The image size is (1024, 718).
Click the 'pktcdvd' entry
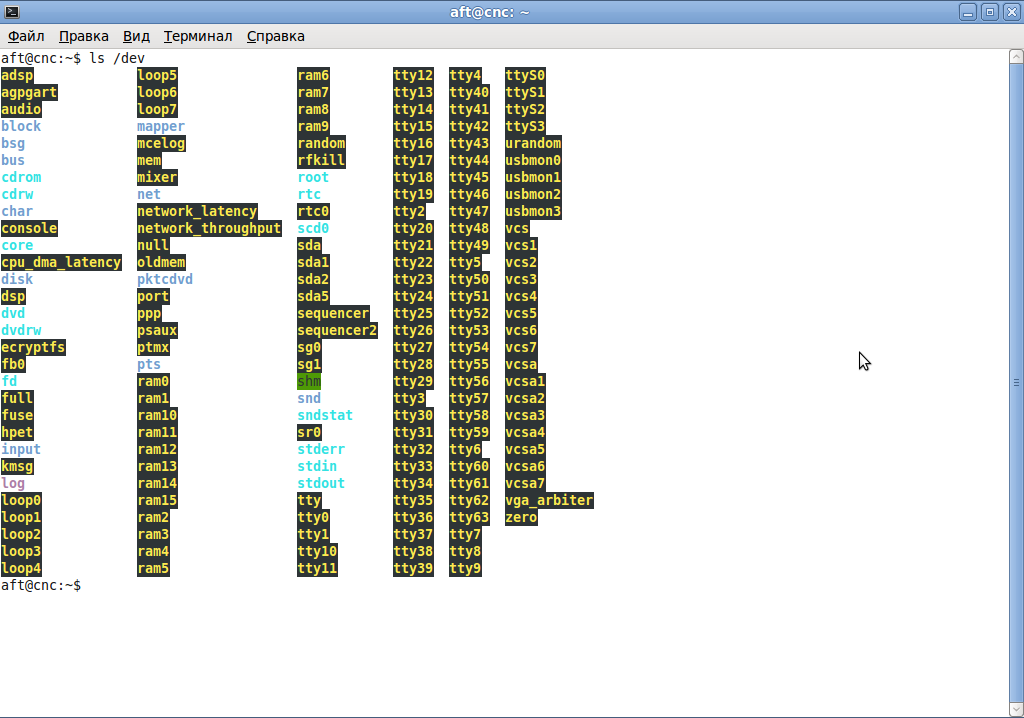click(165, 279)
